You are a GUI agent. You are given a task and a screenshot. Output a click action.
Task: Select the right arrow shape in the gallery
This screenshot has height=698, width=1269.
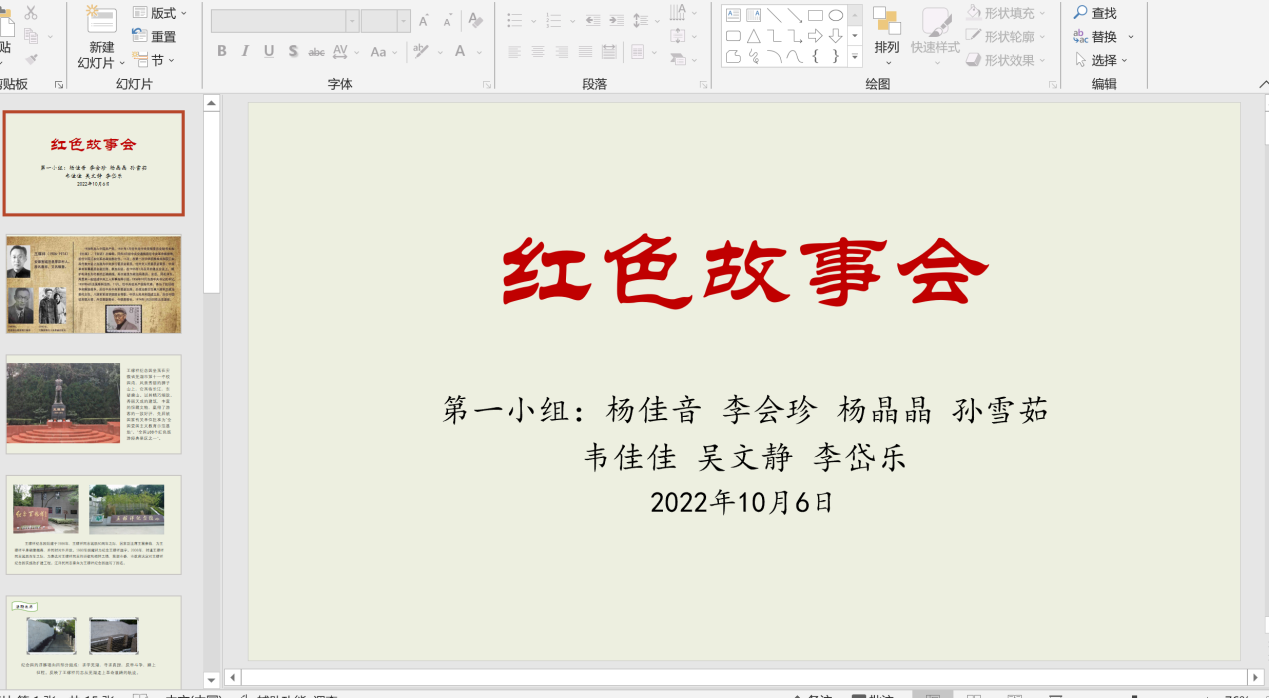816,36
